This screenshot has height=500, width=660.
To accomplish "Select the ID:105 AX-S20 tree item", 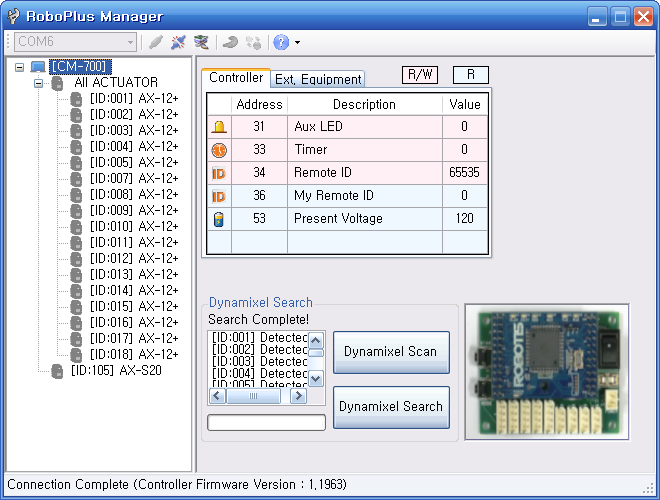I will tap(116, 370).
